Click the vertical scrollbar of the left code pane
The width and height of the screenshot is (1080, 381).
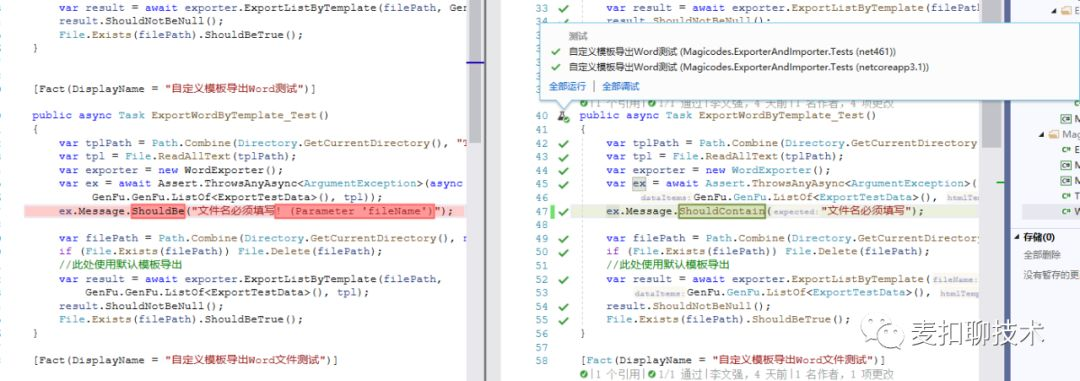(475, 190)
